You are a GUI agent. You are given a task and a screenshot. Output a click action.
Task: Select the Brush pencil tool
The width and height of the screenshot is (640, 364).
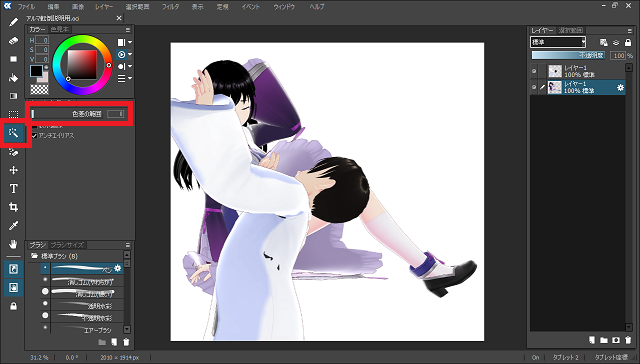click(13, 22)
